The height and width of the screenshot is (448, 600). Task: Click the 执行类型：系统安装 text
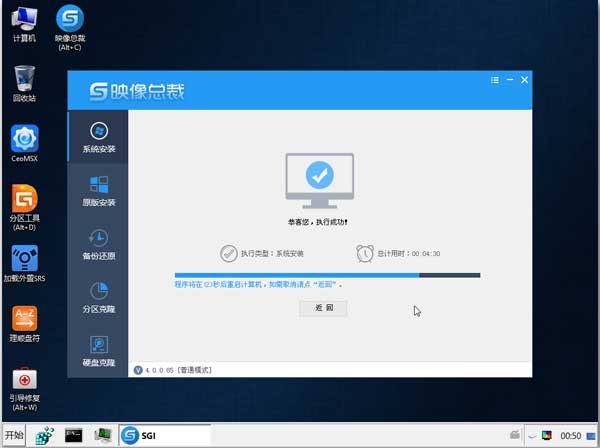(x=272, y=253)
